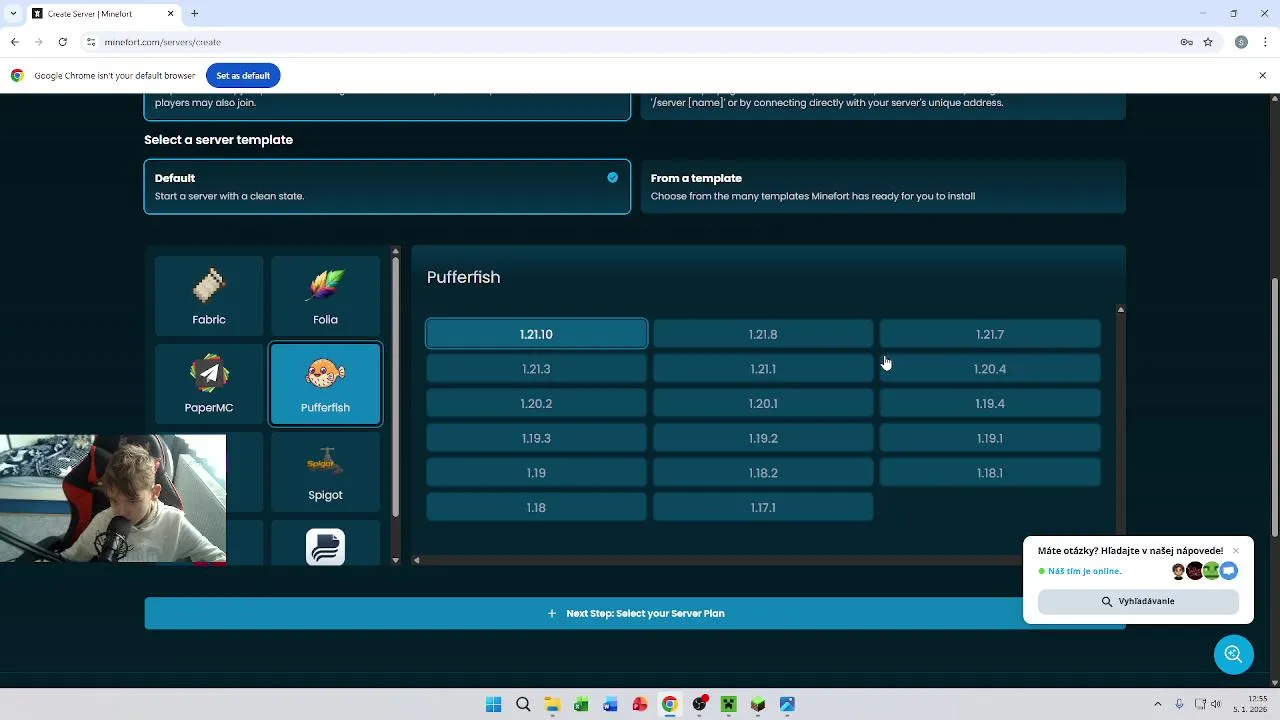
Task: Pick Pufferfish version 1.19.1
Action: pyautogui.click(x=990, y=438)
